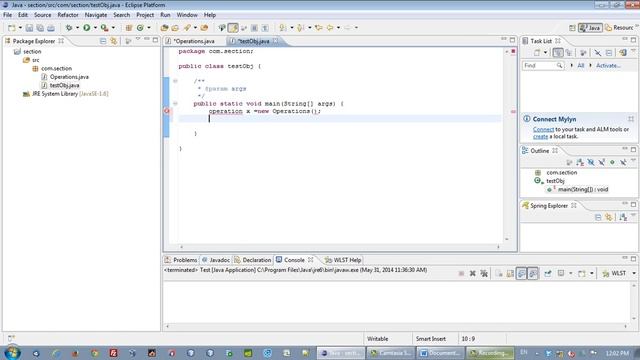Click the Debug bug icon
This screenshot has width=640, height=360.
click(69, 28)
